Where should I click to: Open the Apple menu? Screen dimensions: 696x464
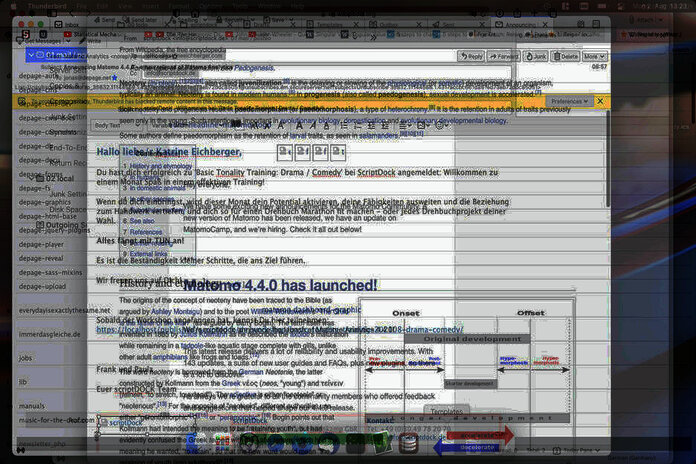coord(13,6)
